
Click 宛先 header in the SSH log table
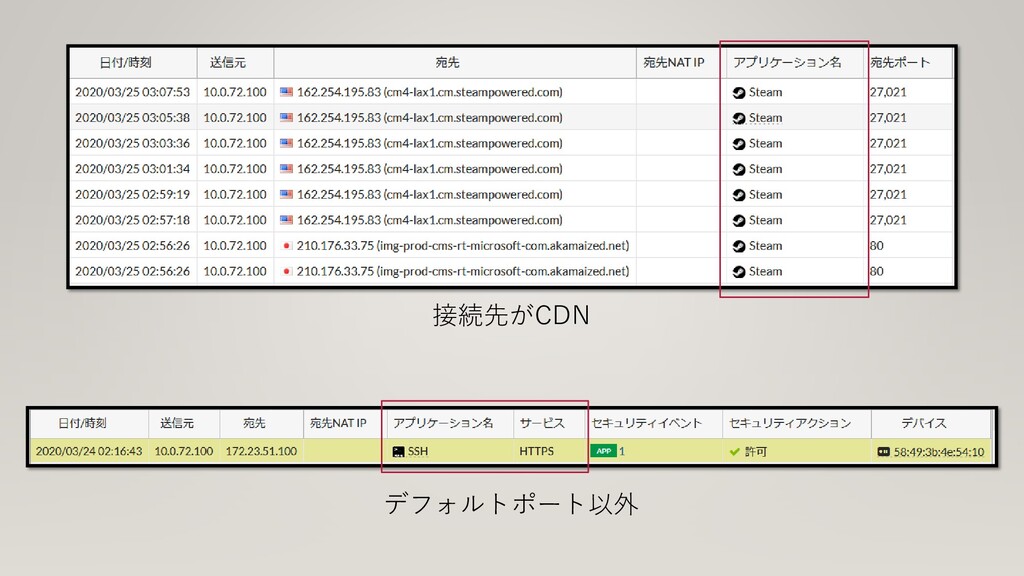(x=254, y=423)
